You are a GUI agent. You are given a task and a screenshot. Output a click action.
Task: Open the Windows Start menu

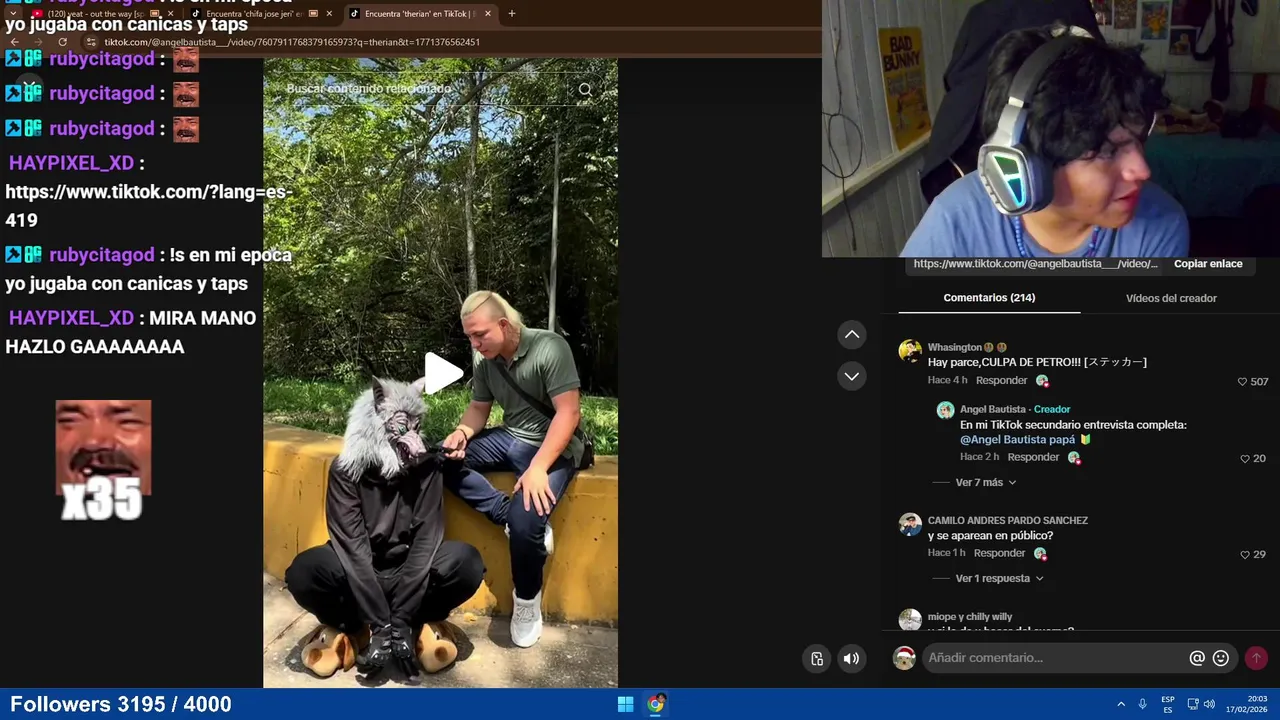pyautogui.click(x=625, y=704)
